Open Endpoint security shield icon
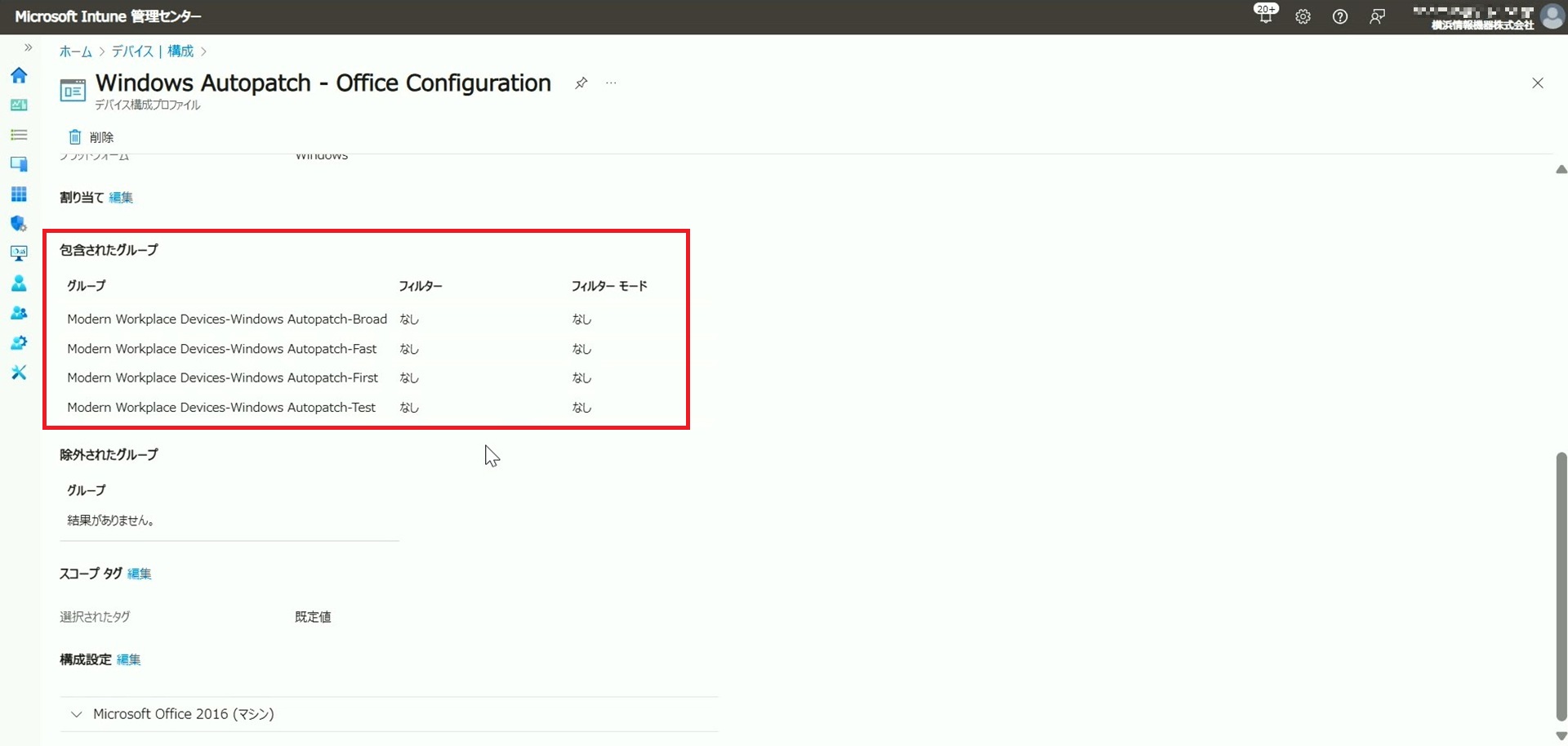 (x=19, y=224)
